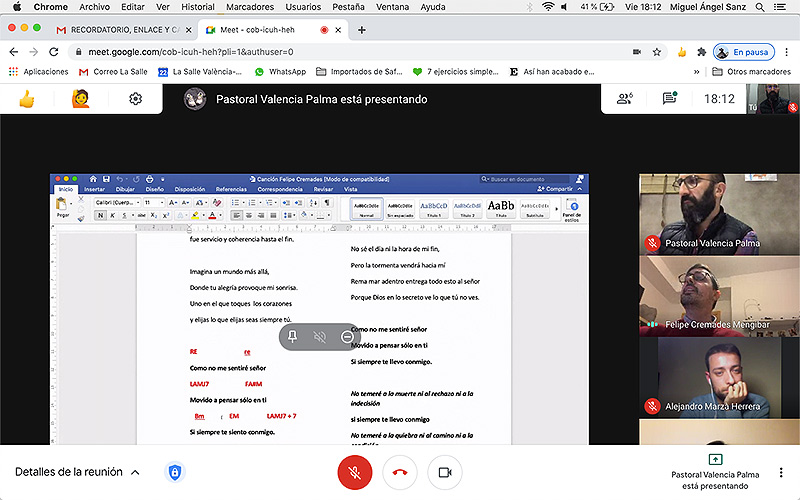800x500 pixels.
Task: Open the Meet extension settings gear
Action: click(x=135, y=98)
